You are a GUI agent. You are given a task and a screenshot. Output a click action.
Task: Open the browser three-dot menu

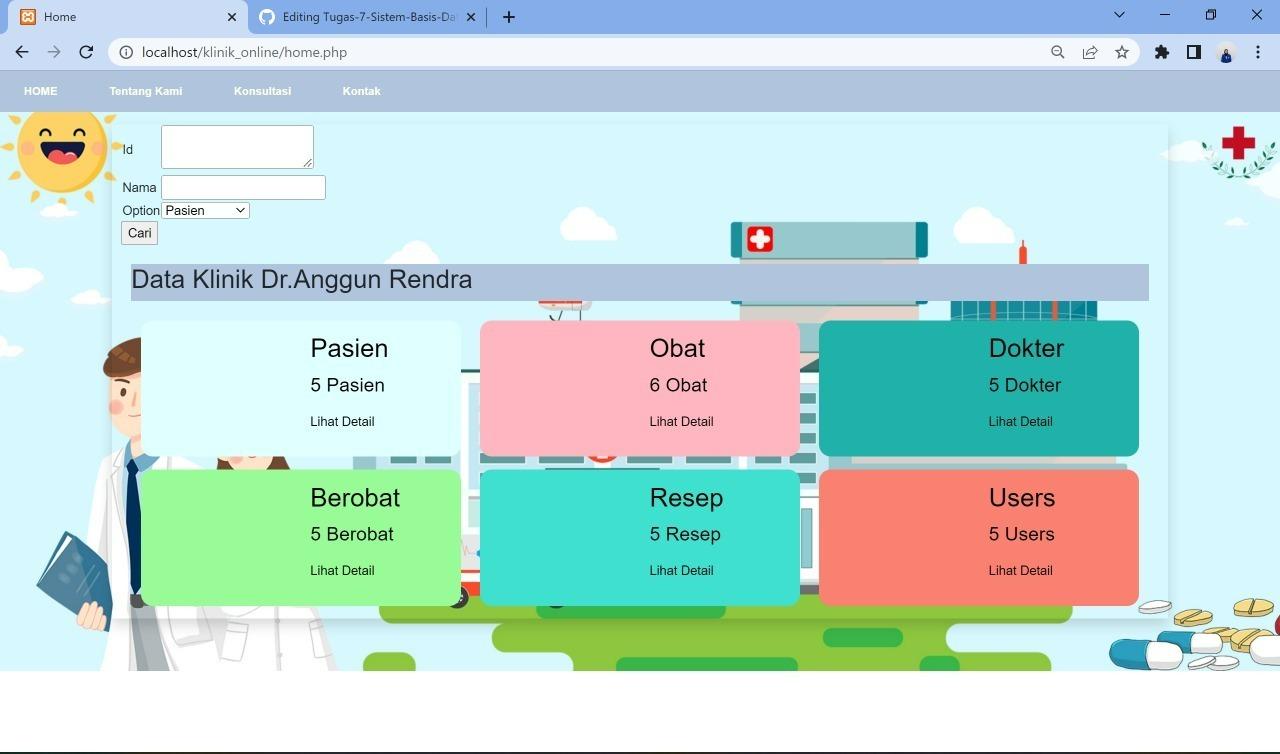(x=1258, y=52)
